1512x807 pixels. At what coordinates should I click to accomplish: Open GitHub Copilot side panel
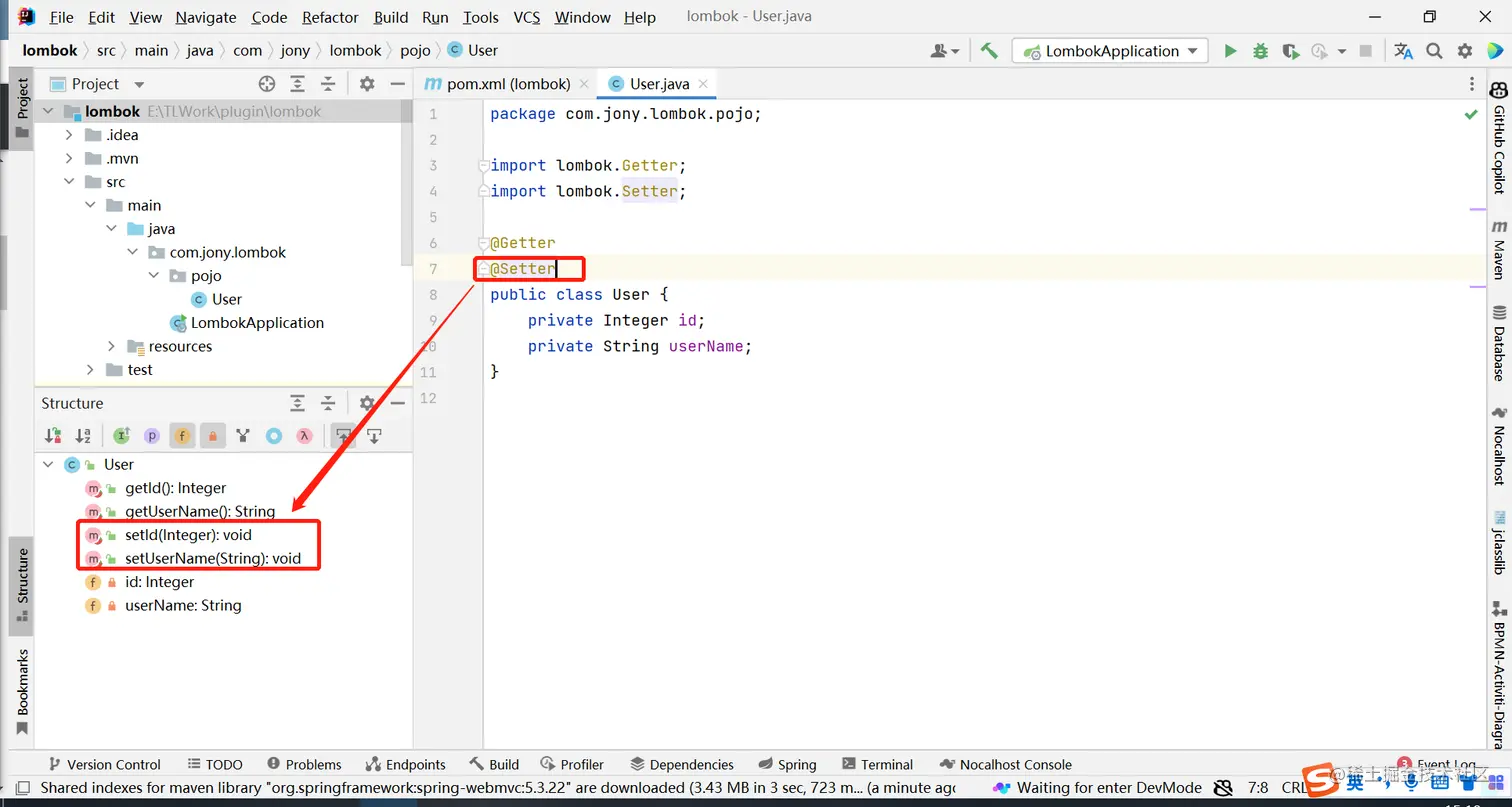1498,136
